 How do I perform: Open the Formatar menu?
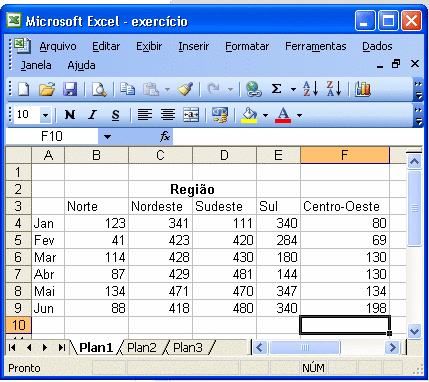(247, 46)
